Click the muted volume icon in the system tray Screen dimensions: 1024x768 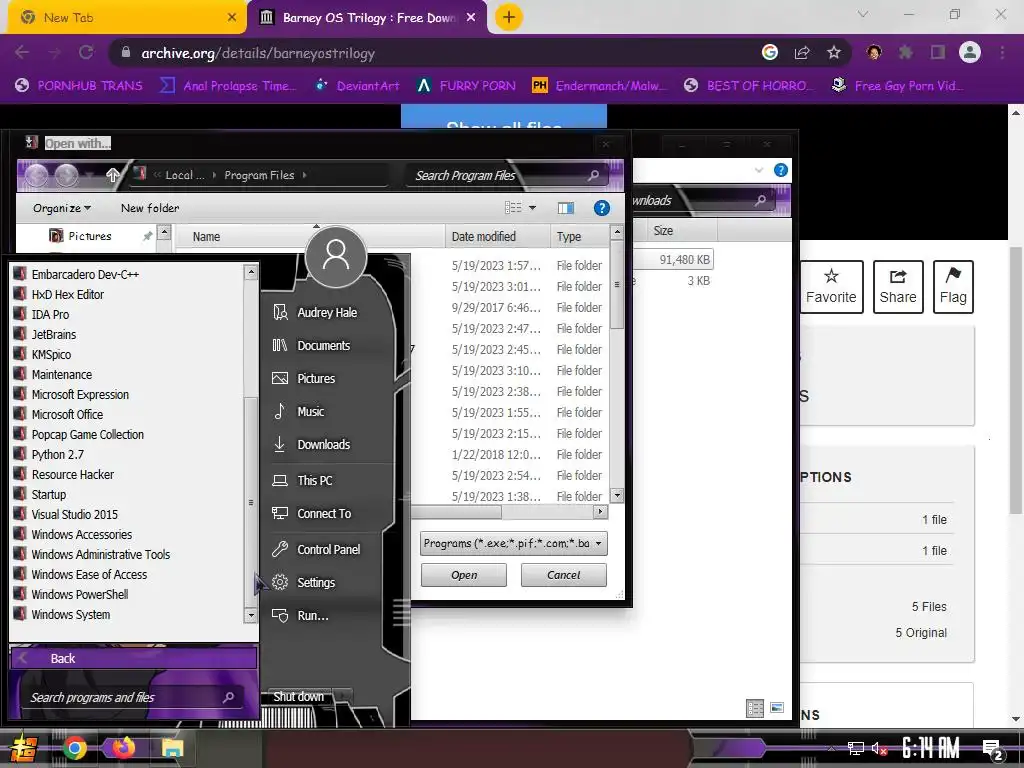[879, 749]
